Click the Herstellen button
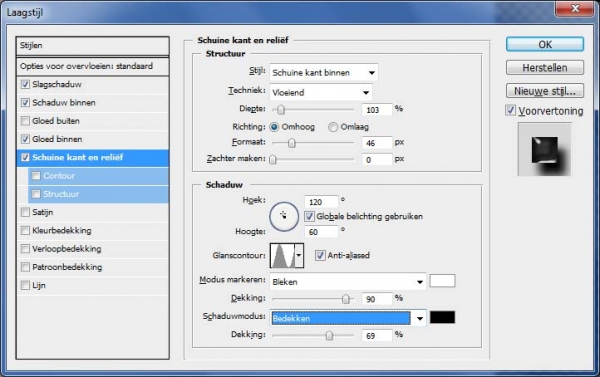The image size is (600, 377). pyautogui.click(x=545, y=68)
